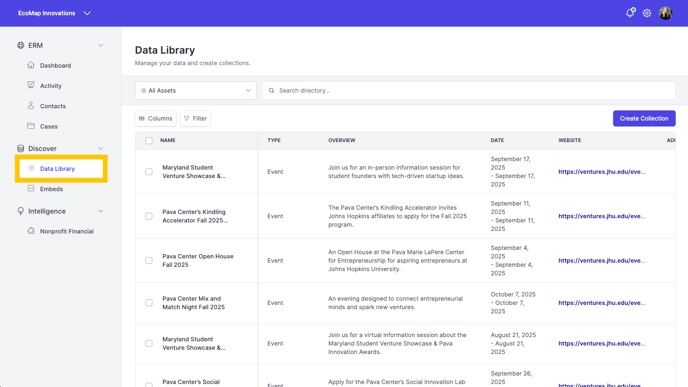
Task: Click the Discover database icon
Action: [x=21, y=148]
